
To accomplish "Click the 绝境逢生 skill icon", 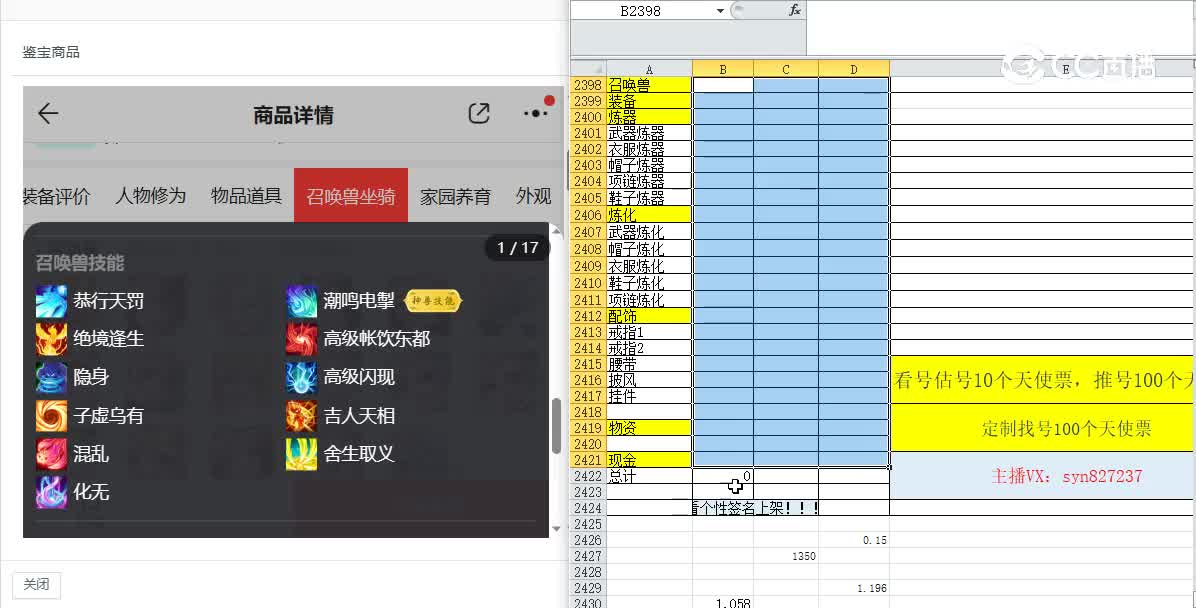I will pos(51,339).
